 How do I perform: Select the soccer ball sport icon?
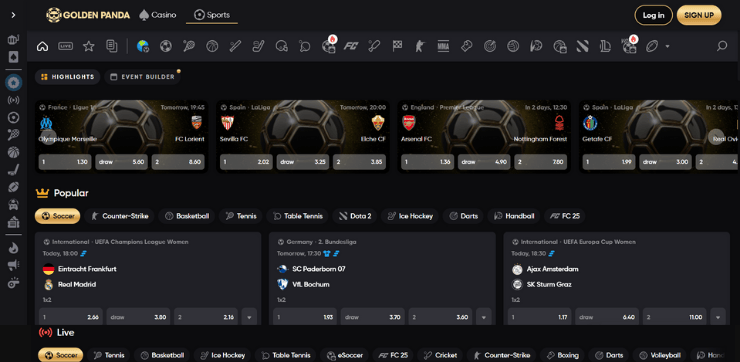[166, 46]
